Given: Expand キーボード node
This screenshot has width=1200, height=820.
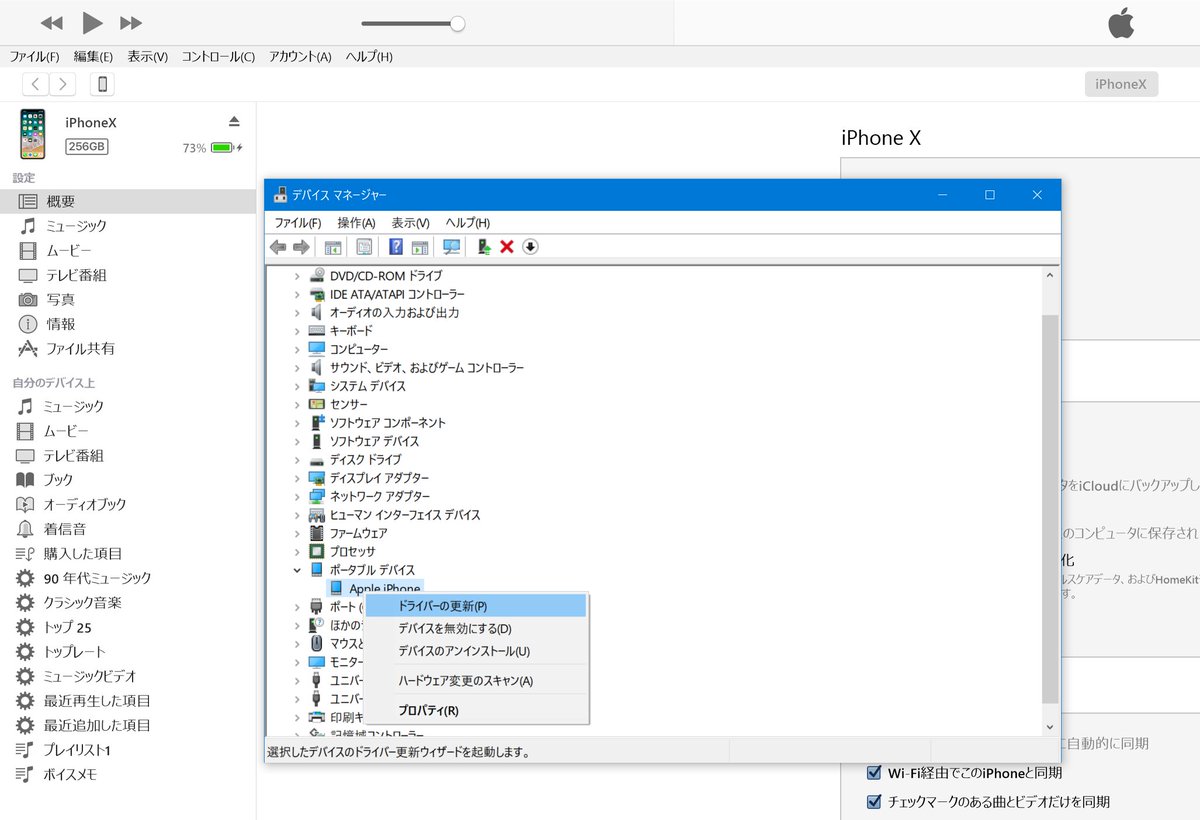Looking at the screenshot, I should (297, 330).
